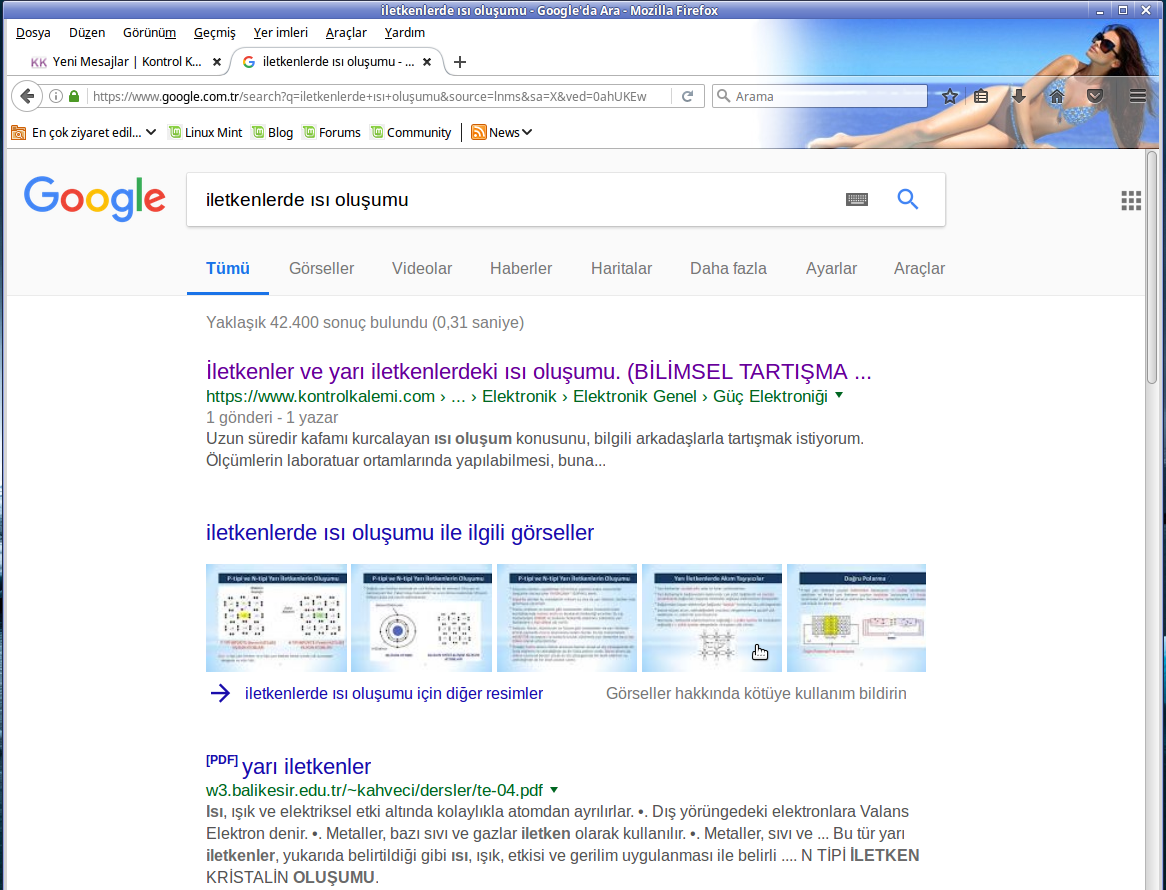Show bookmarks list icon

tap(982, 96)
